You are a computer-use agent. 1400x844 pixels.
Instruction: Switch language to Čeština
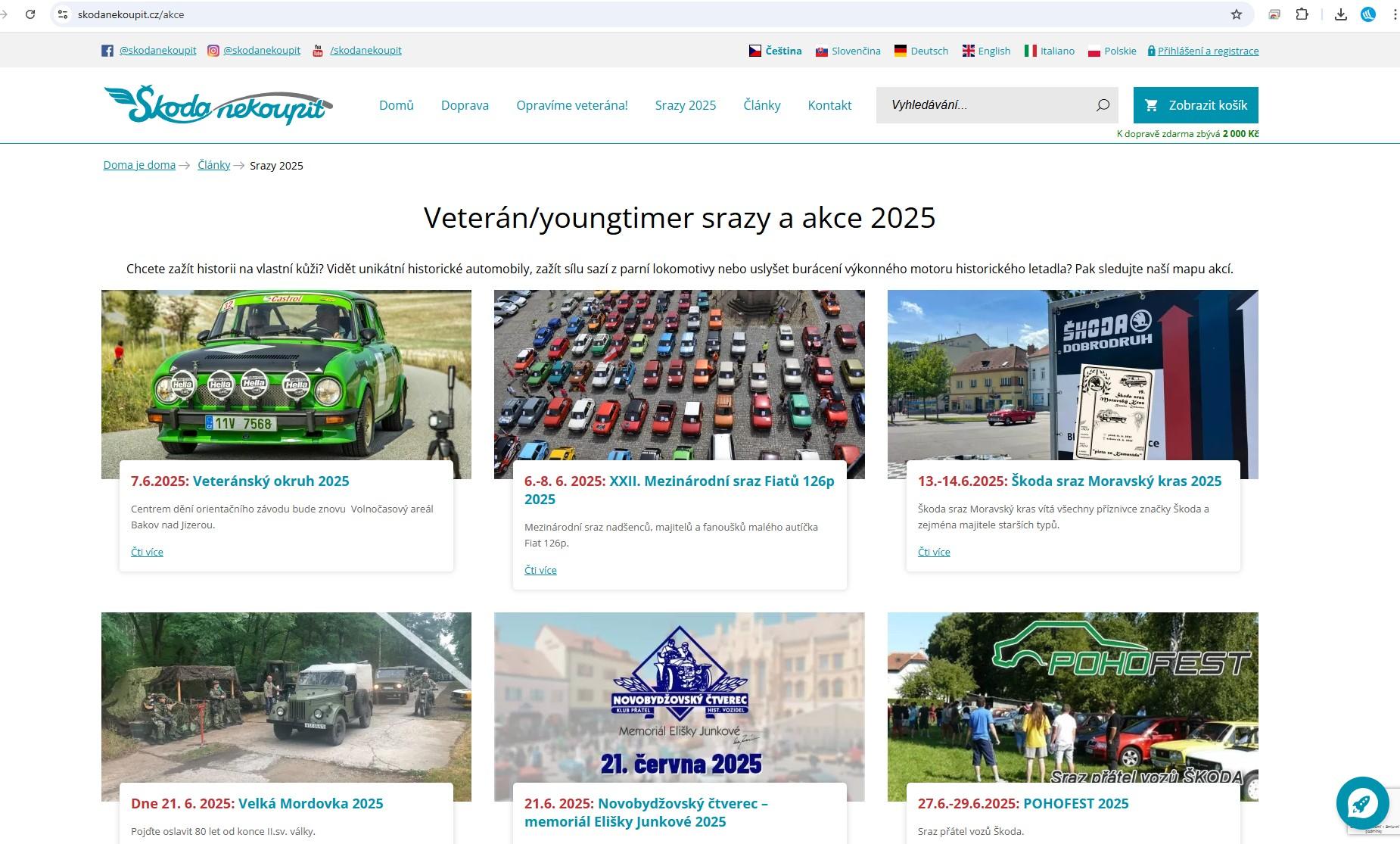pyautogui.click(x=783, y=51)
